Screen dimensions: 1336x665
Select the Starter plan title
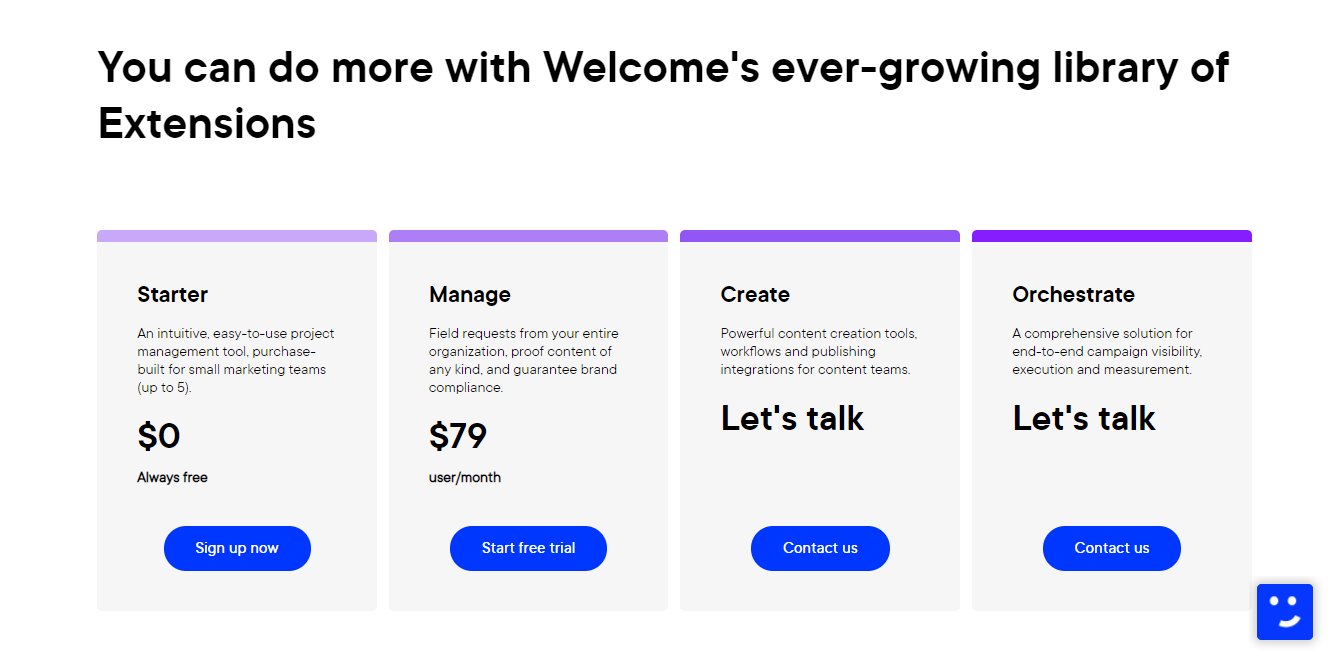coord(172,294)
